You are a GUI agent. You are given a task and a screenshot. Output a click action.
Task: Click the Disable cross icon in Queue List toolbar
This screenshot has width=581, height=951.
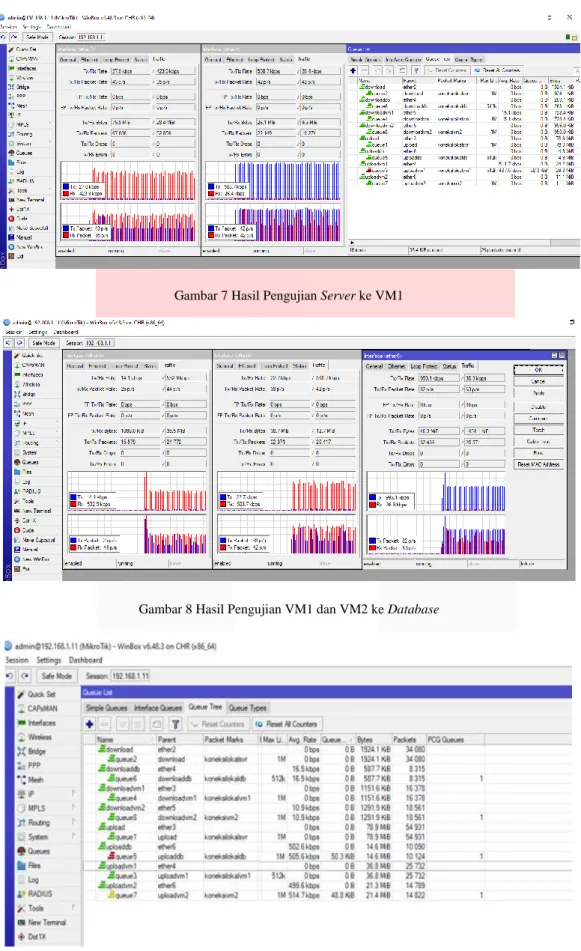pos(139,724)
